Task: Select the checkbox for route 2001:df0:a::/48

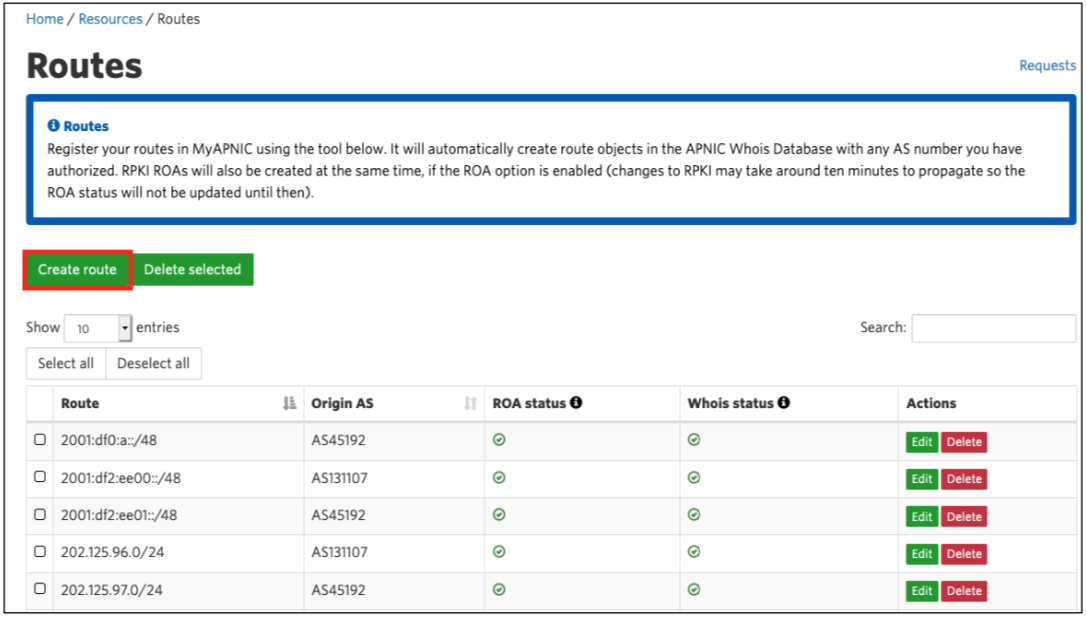Action: 40,439
